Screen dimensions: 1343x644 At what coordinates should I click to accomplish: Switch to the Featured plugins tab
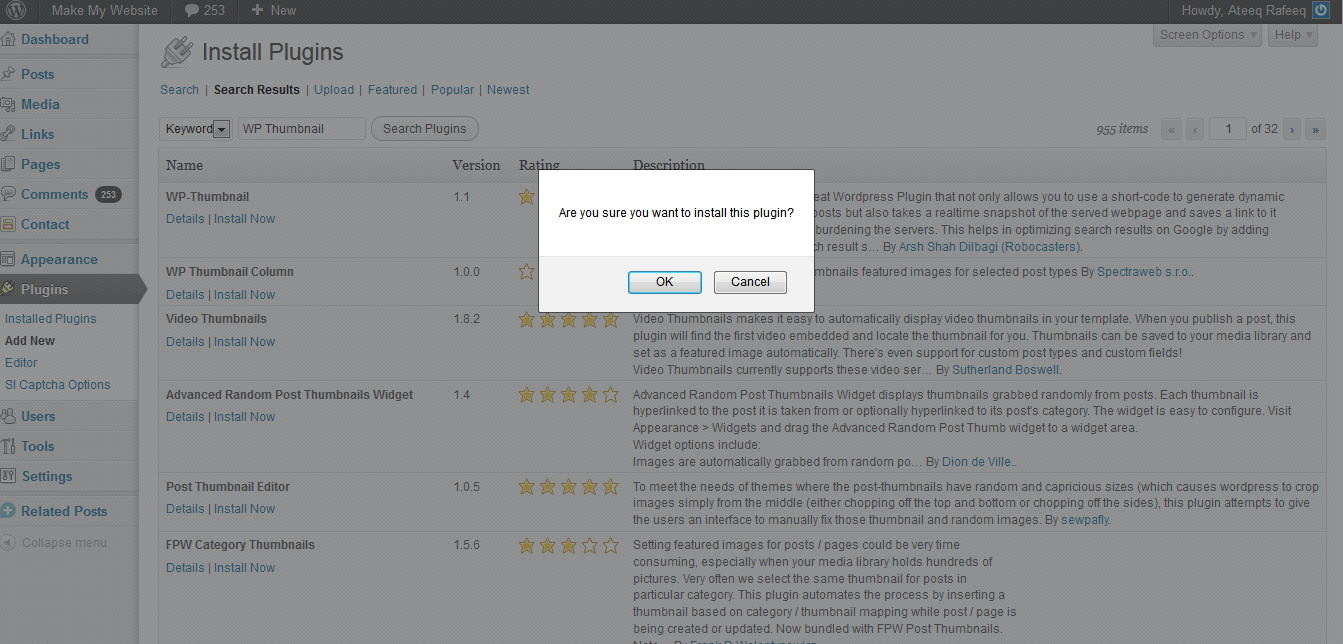click(392, 90)
